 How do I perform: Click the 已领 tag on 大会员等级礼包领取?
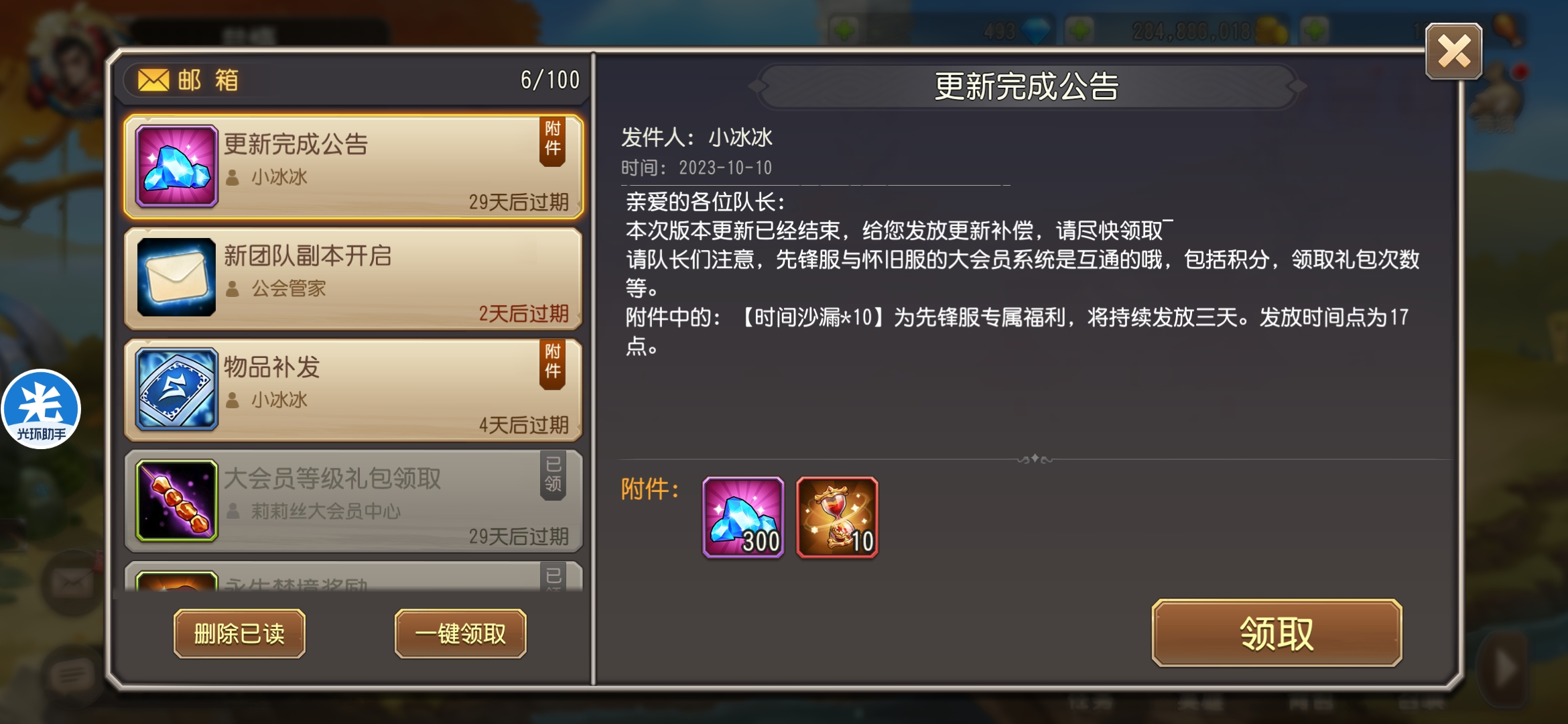553,475
